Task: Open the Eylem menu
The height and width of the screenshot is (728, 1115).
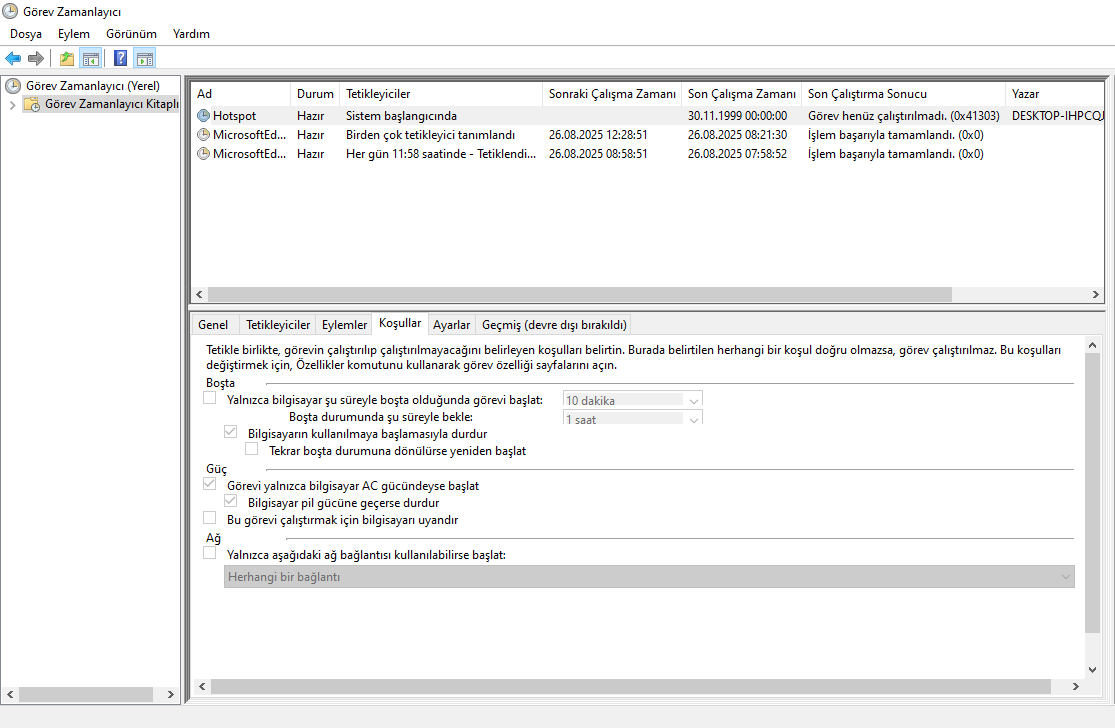Action: click(74, 34)
